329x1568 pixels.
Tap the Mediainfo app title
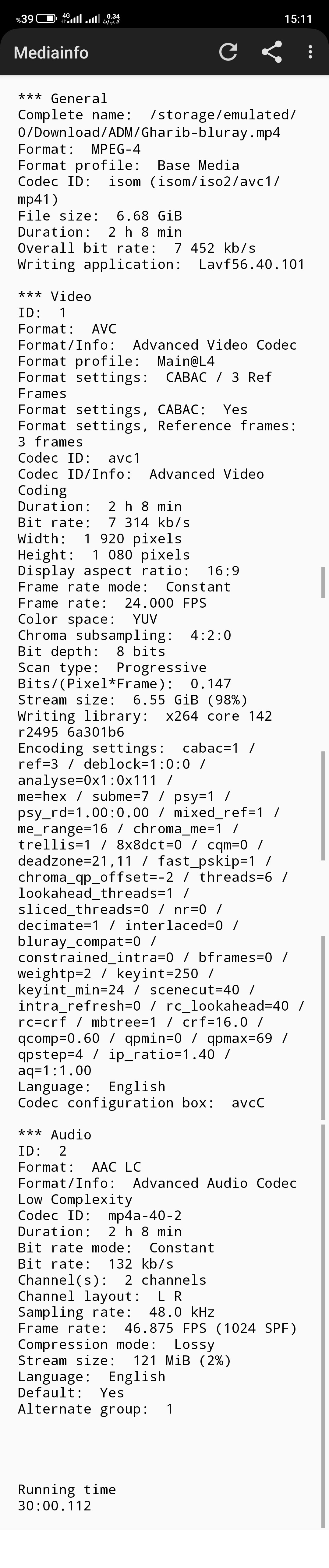click(x=51, y=53)
